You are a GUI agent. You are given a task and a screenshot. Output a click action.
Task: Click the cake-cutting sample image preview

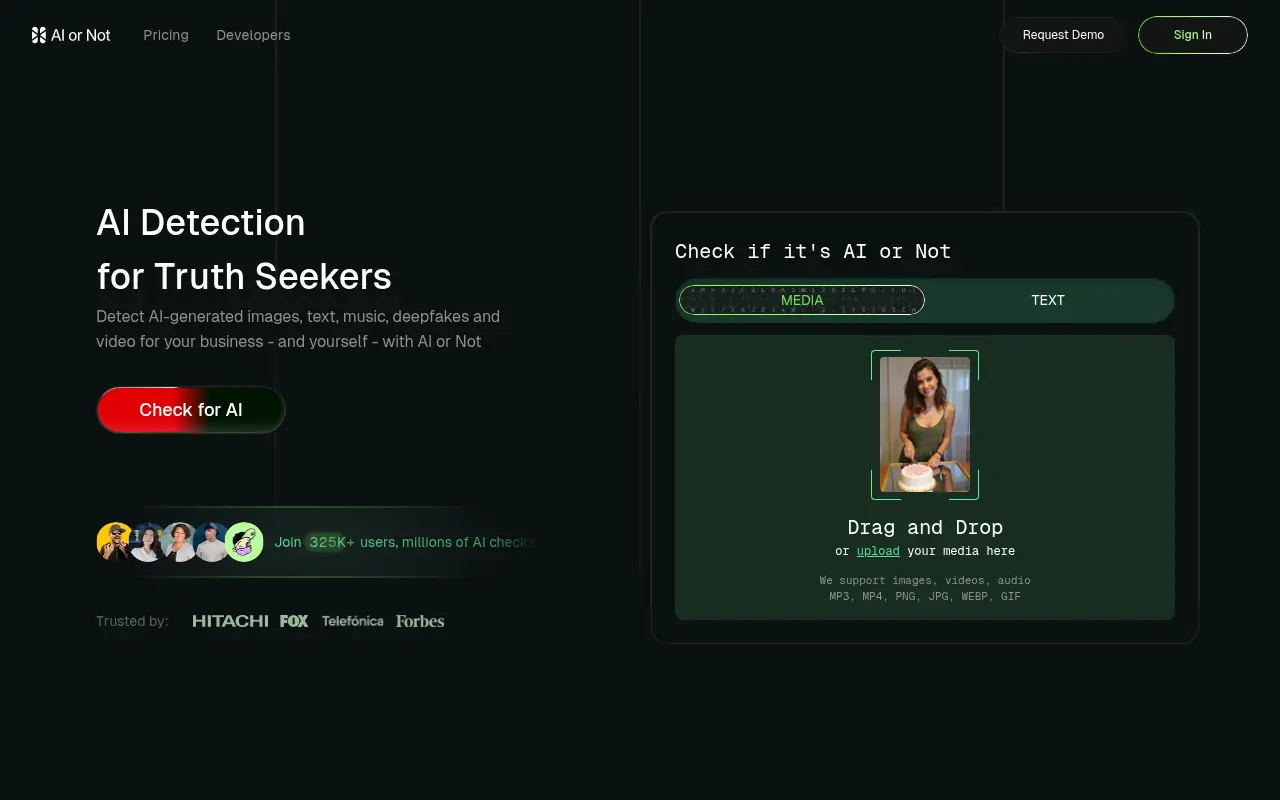point(925,425)
